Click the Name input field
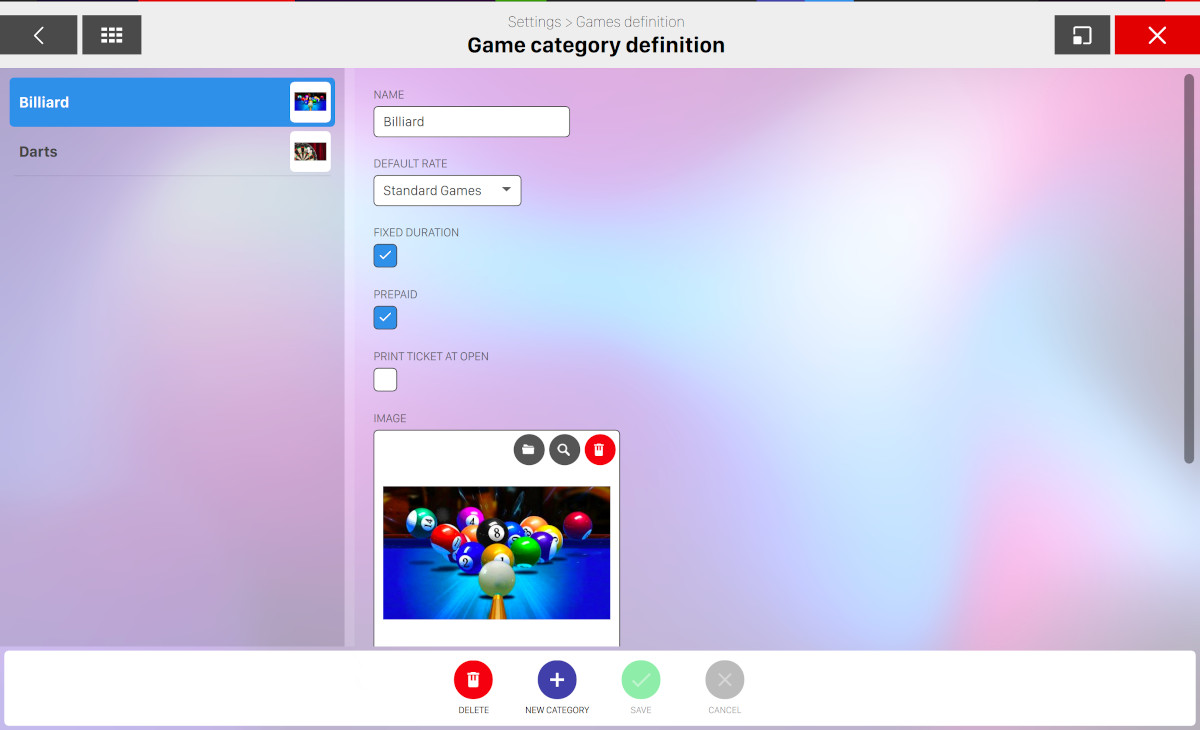The height and width of the screenshot is (730, 1200). click(x=471, y=122)
